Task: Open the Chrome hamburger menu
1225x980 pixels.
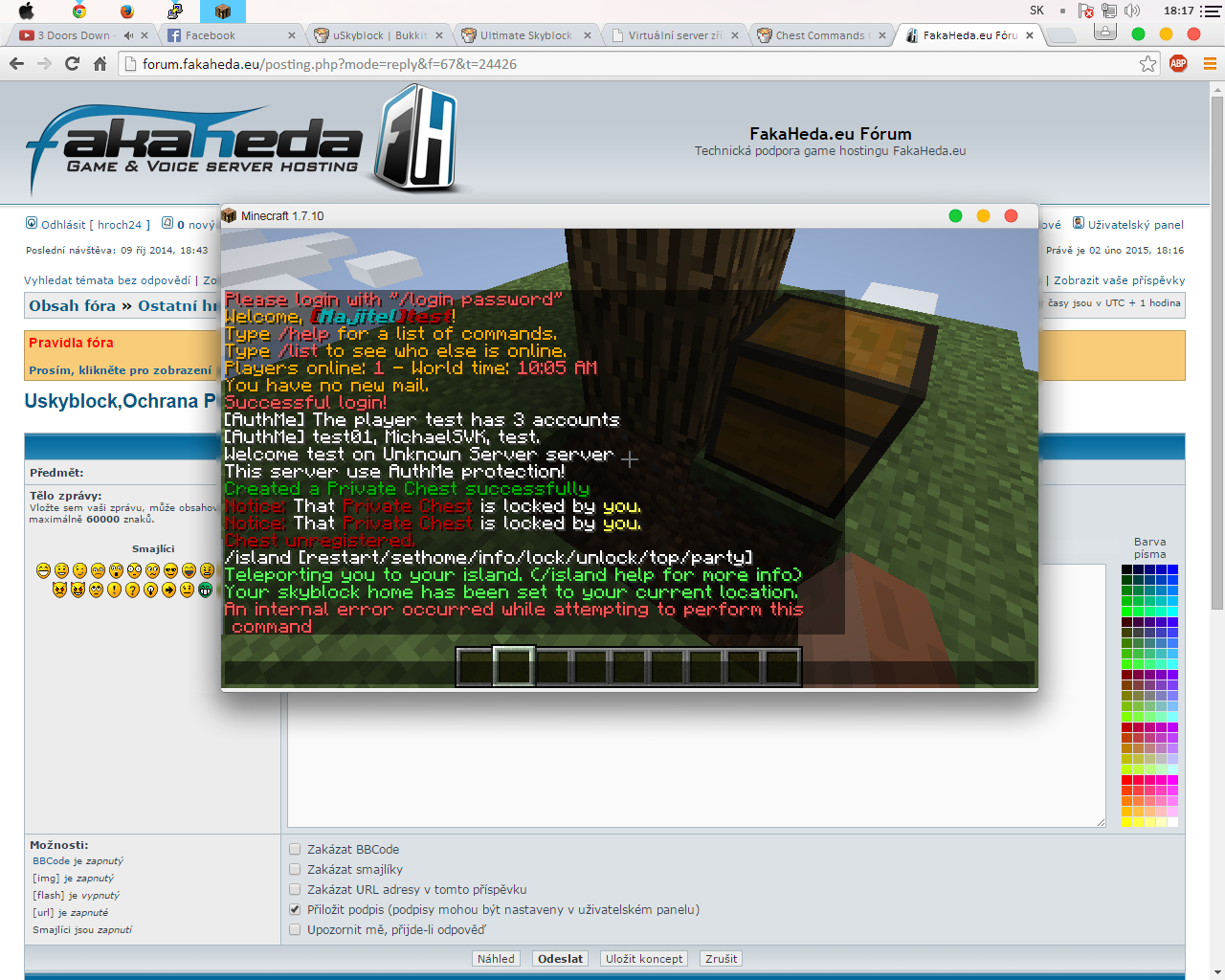Action: click(1210, 64)
